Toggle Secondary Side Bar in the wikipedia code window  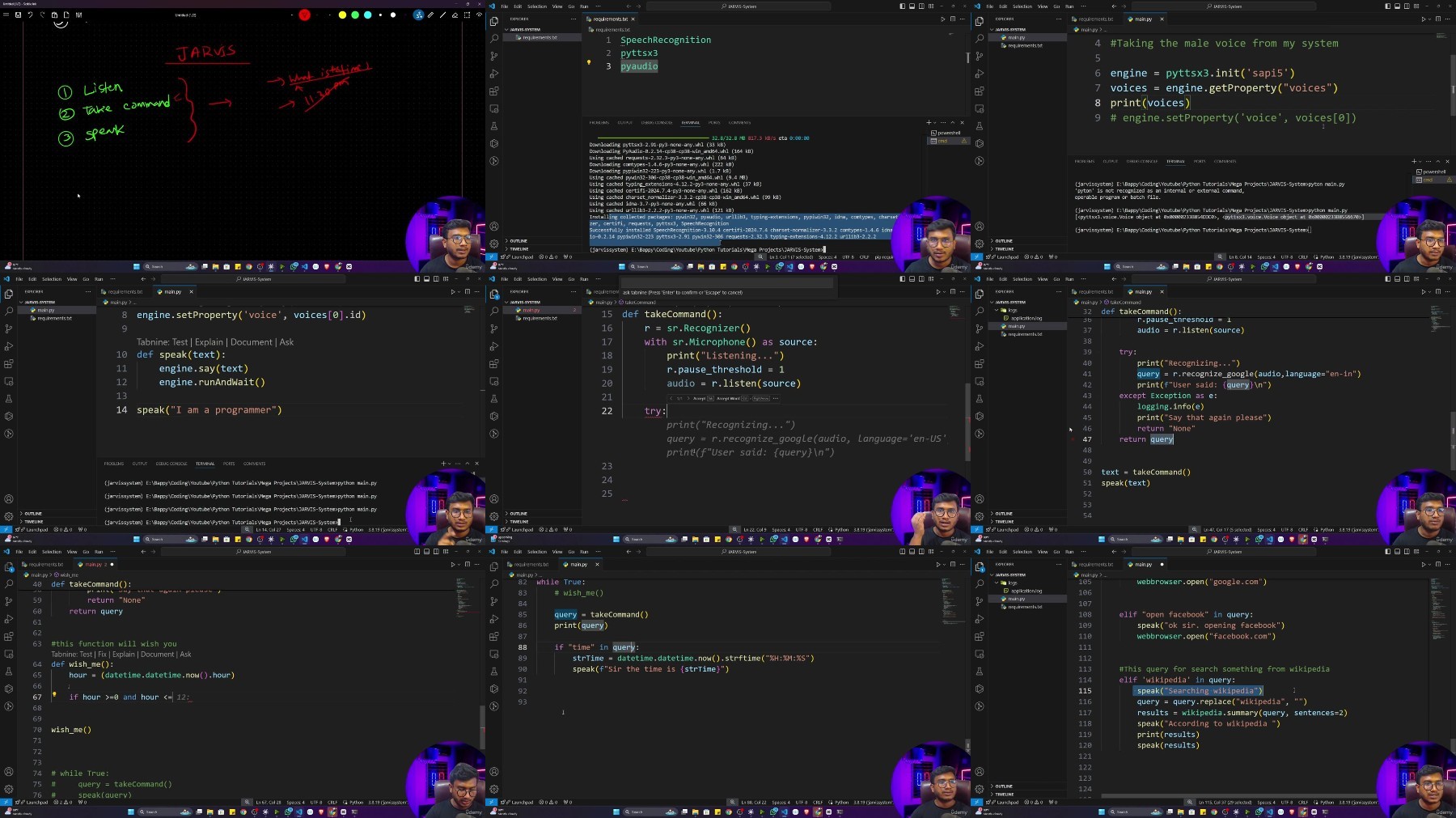tap(1407, 551)
